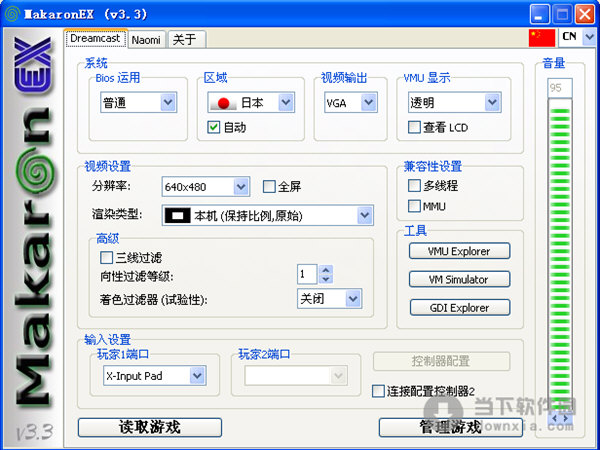This screenshot has height=450, width=600.
Task: Enable the 三线过滤 checkbox
Action: click(x=106, y=258)
